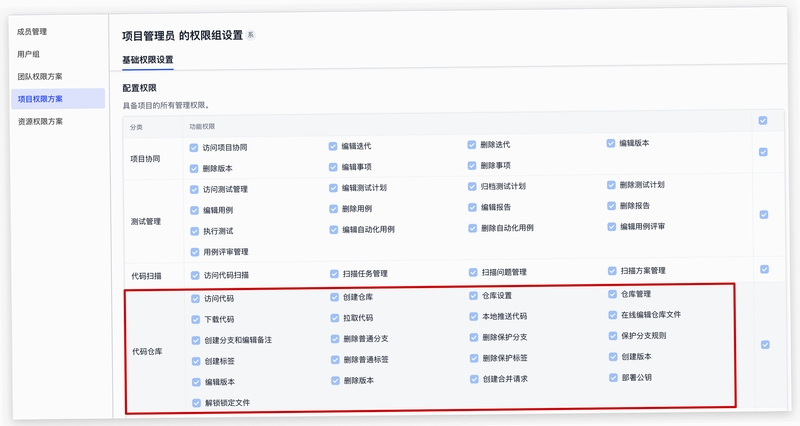Uncheck the 删除迭代 permission
Viewport: 800px width, 426px height.
click(x=471, y=145)
